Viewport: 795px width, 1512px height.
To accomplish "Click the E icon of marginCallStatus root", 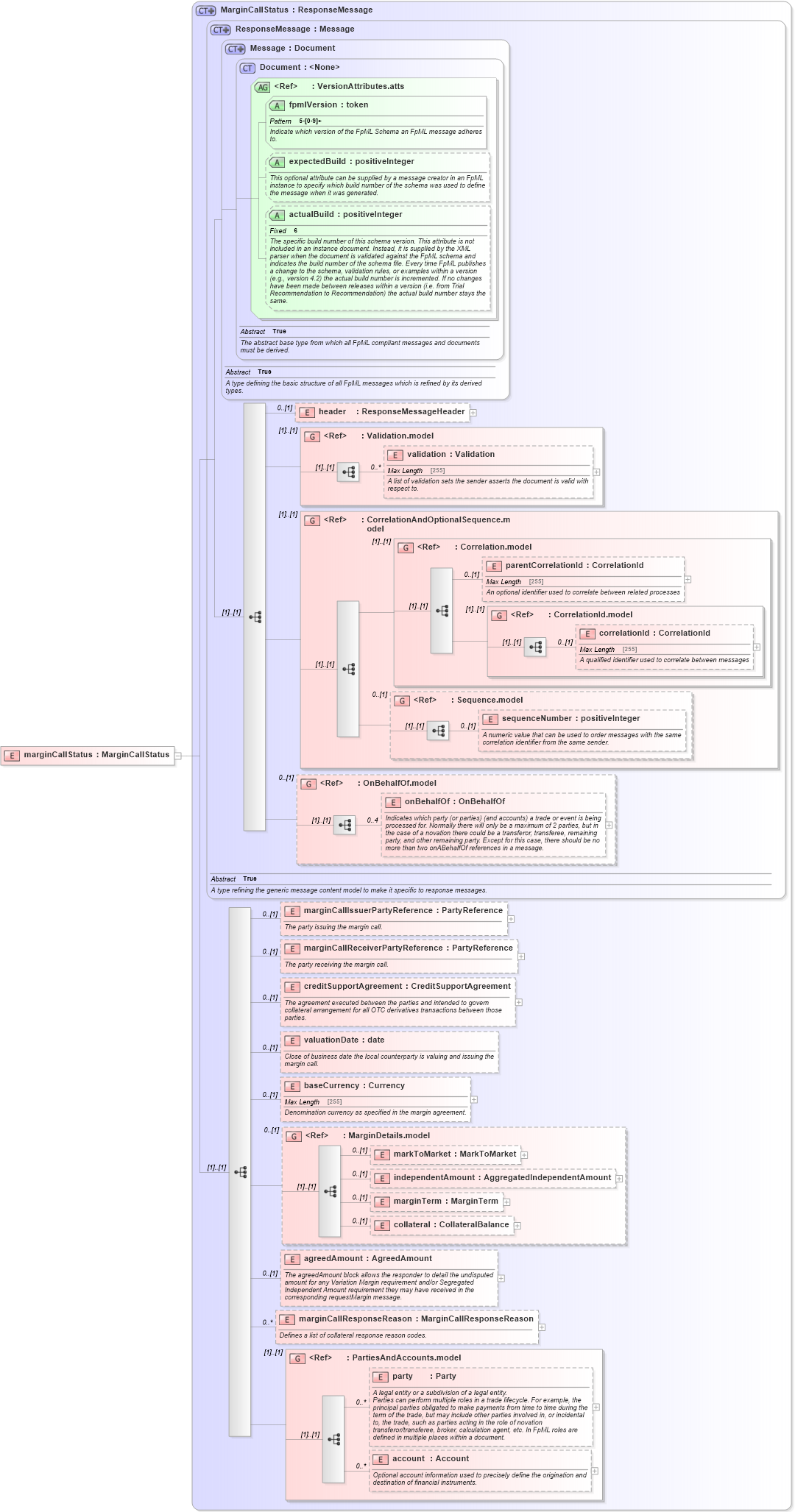I will click(12, 756).
